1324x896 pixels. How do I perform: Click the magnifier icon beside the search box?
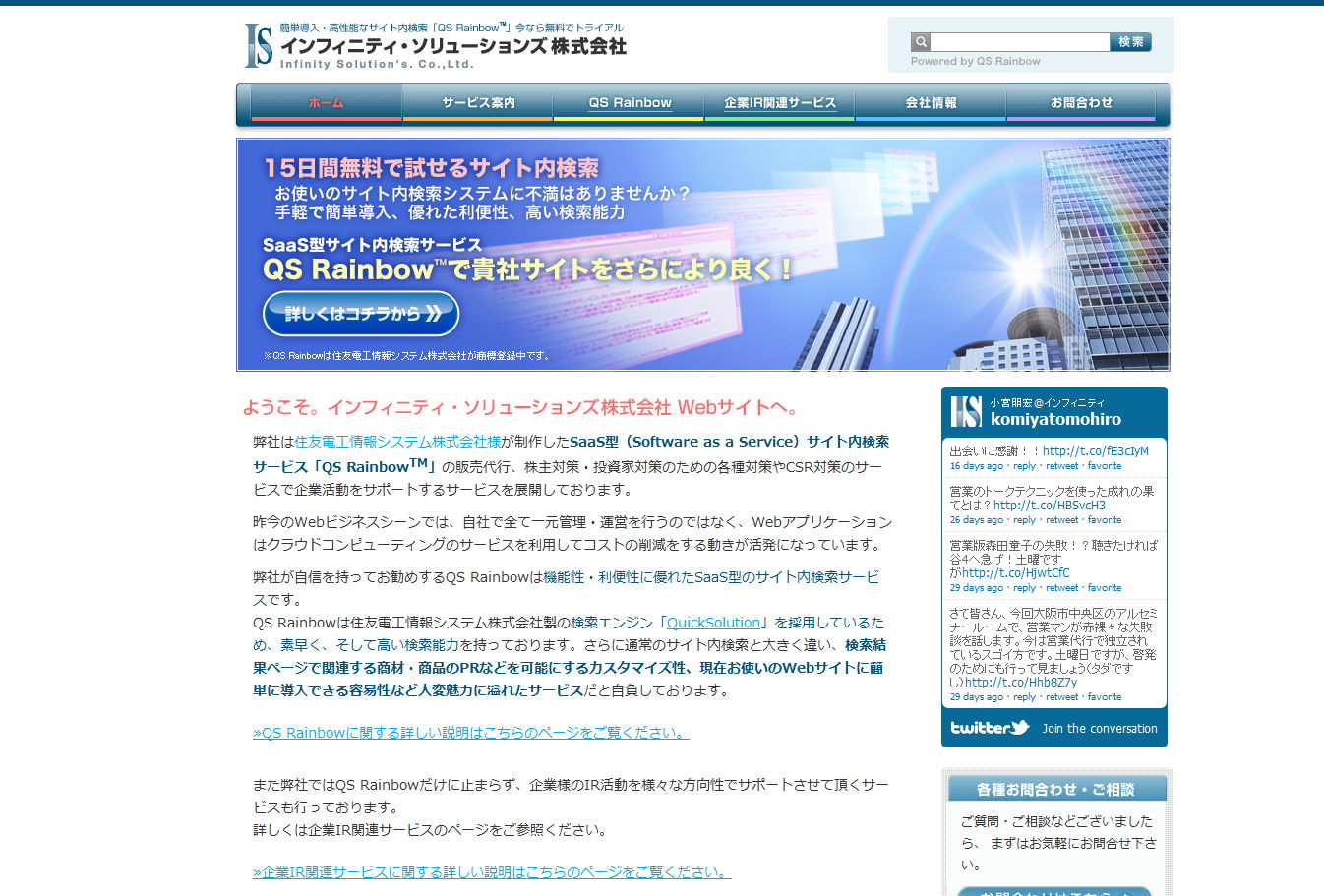921,42
